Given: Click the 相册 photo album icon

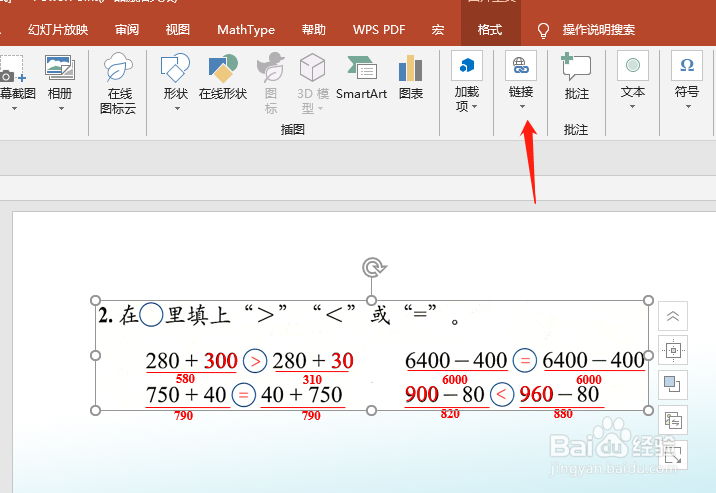Looking at the screenshot, I should (x=60, y=68).
